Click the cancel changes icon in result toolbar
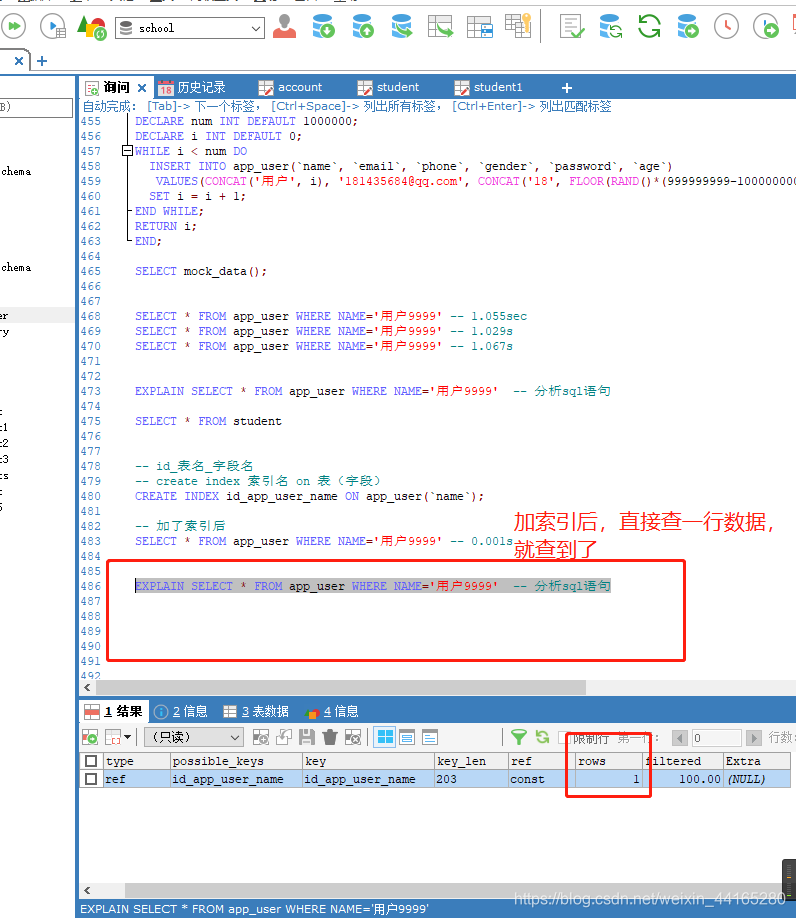796x918 pixels. [353, 737]
